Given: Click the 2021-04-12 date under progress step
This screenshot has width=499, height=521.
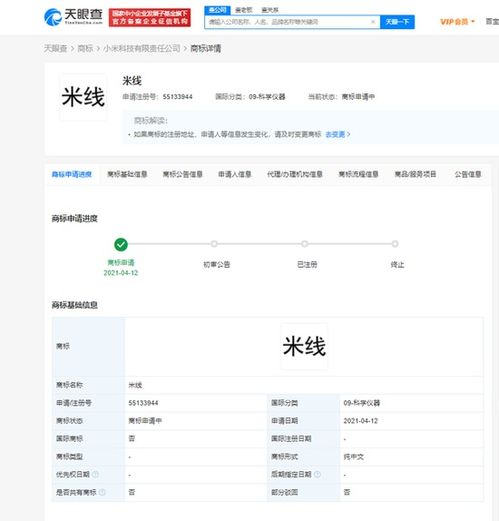Looking at the screenshot, I should click(x=121, y=273).
